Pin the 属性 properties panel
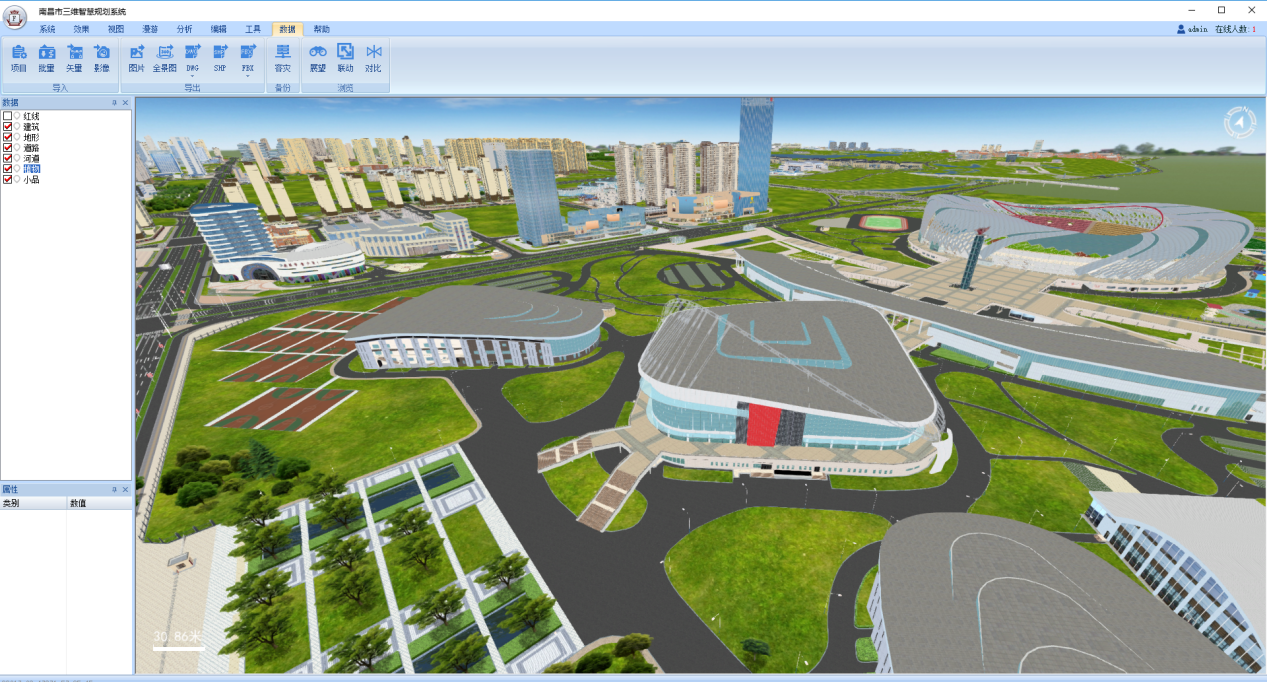 click(x=114, y=490)
